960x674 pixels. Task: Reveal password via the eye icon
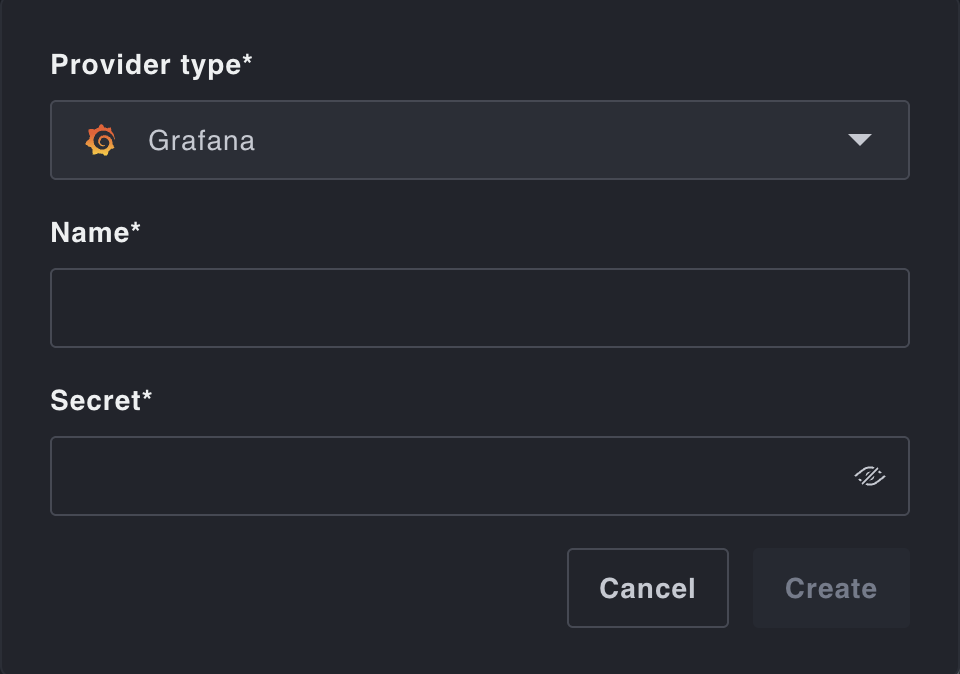pos(870,476)
